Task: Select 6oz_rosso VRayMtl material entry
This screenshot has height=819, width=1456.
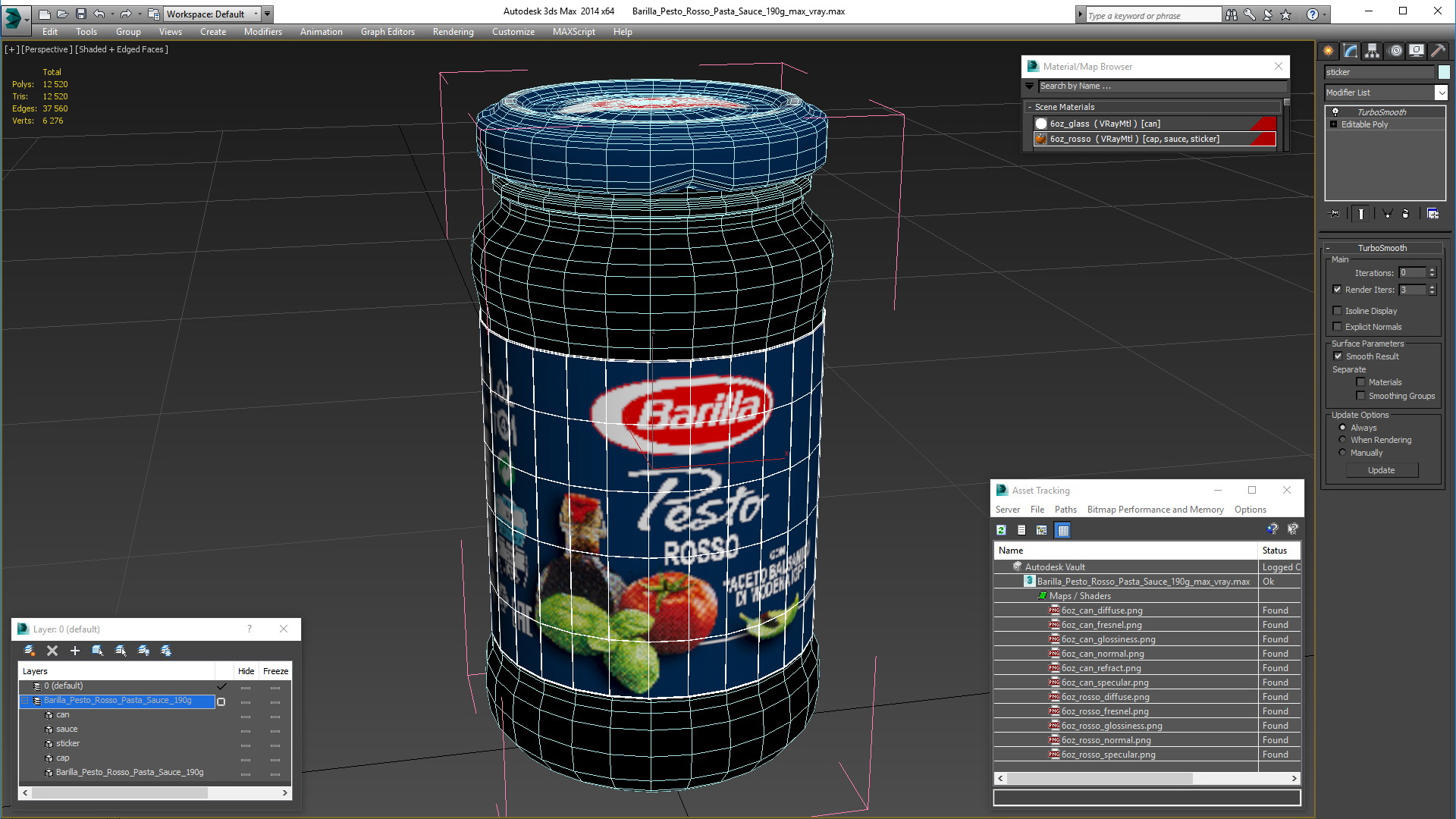Action: tap(1154, 139)
